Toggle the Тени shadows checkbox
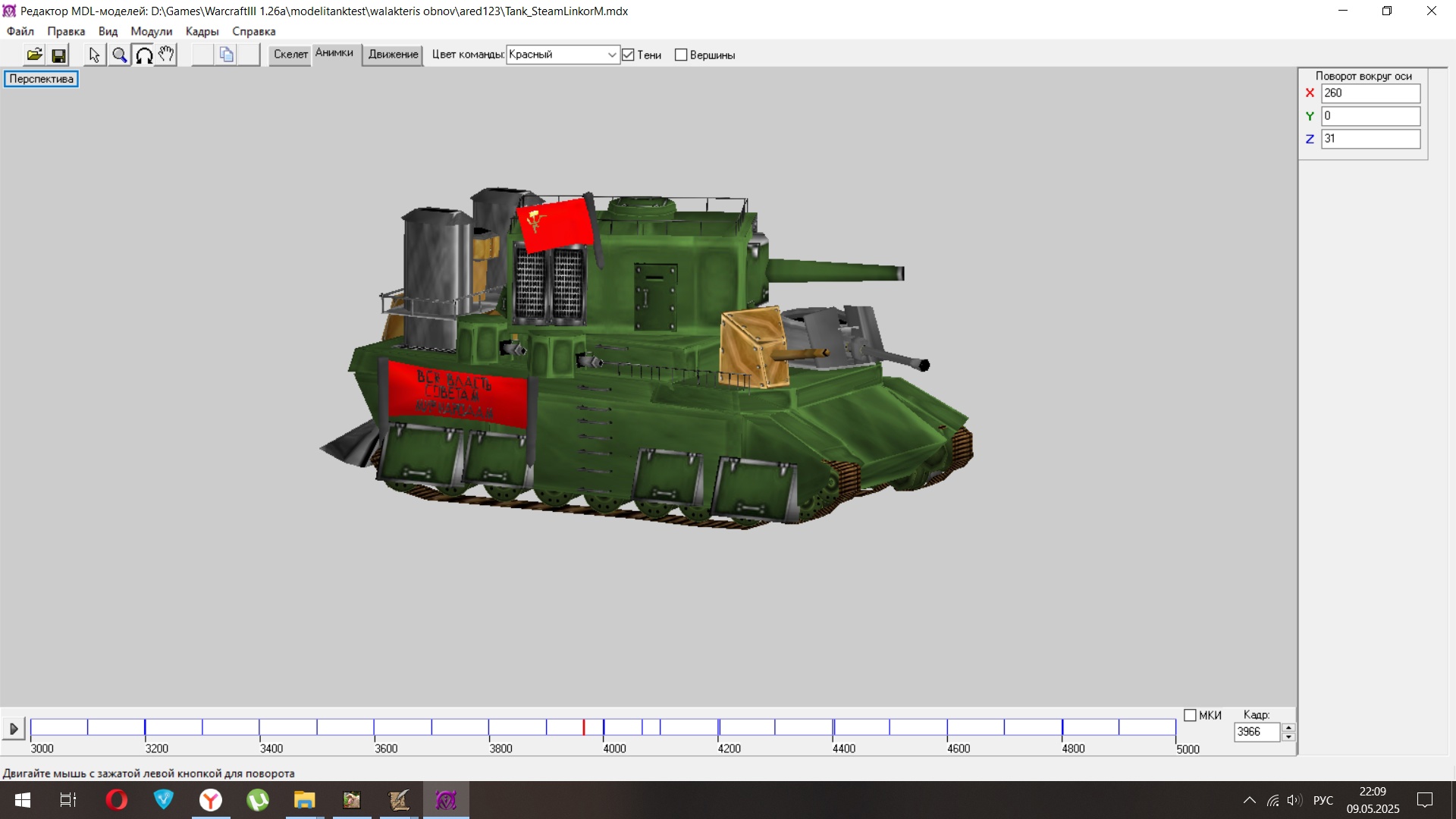1456x819 pixels. (628, 55)
